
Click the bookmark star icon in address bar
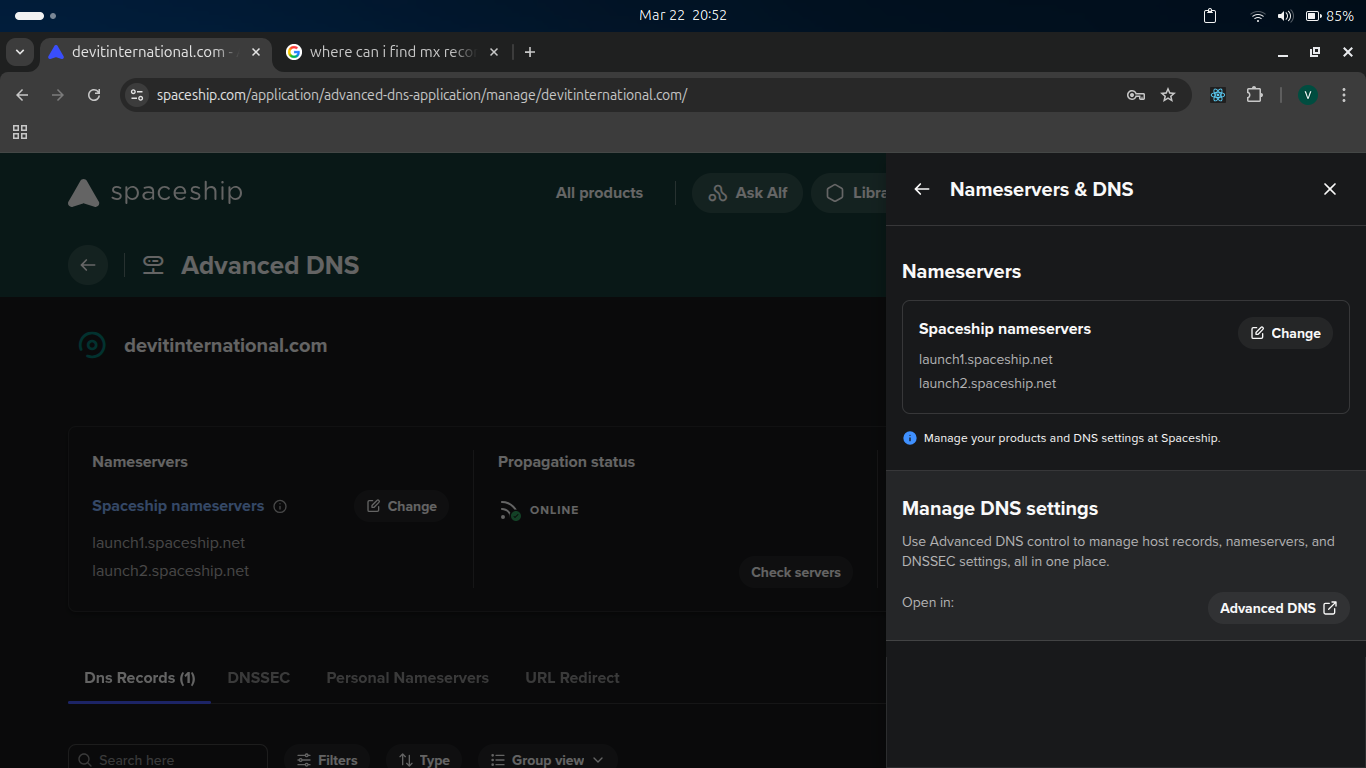1168,95
